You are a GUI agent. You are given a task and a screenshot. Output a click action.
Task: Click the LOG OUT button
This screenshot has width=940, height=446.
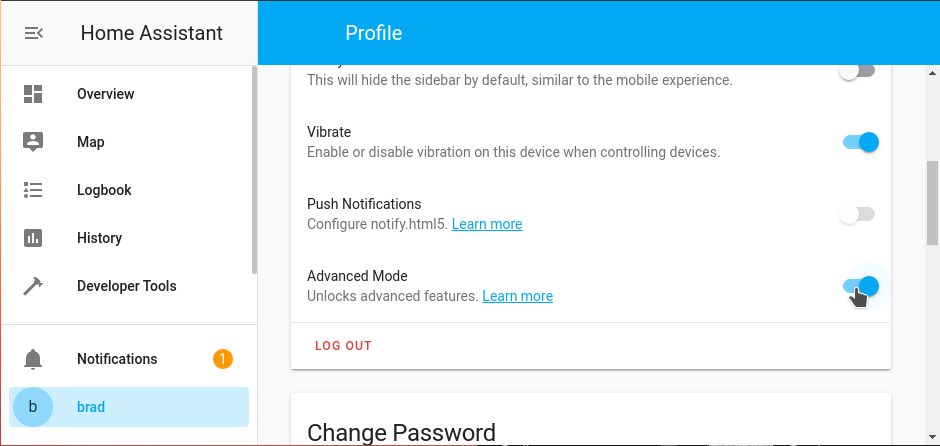(x=343, y=346)
